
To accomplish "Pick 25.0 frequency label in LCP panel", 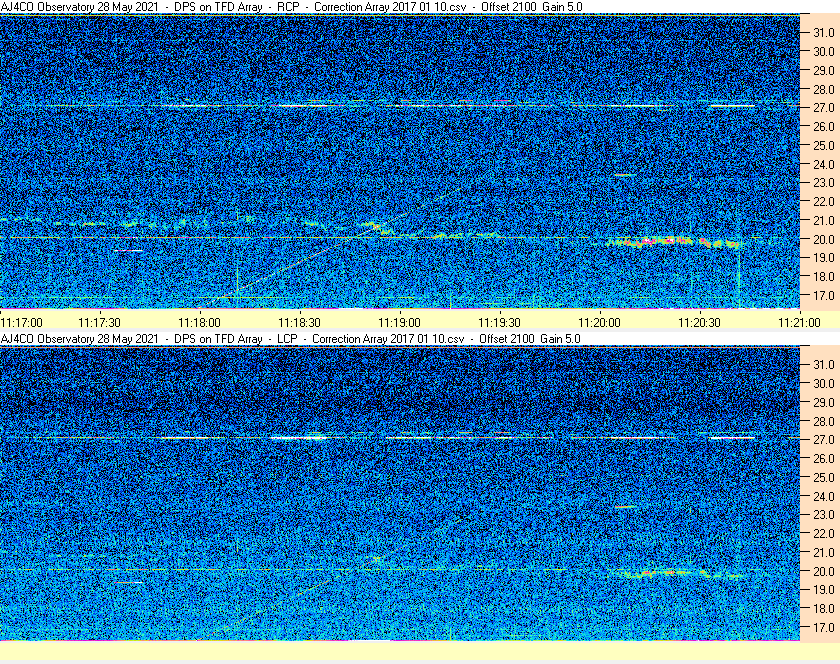I will coord(824,477).
